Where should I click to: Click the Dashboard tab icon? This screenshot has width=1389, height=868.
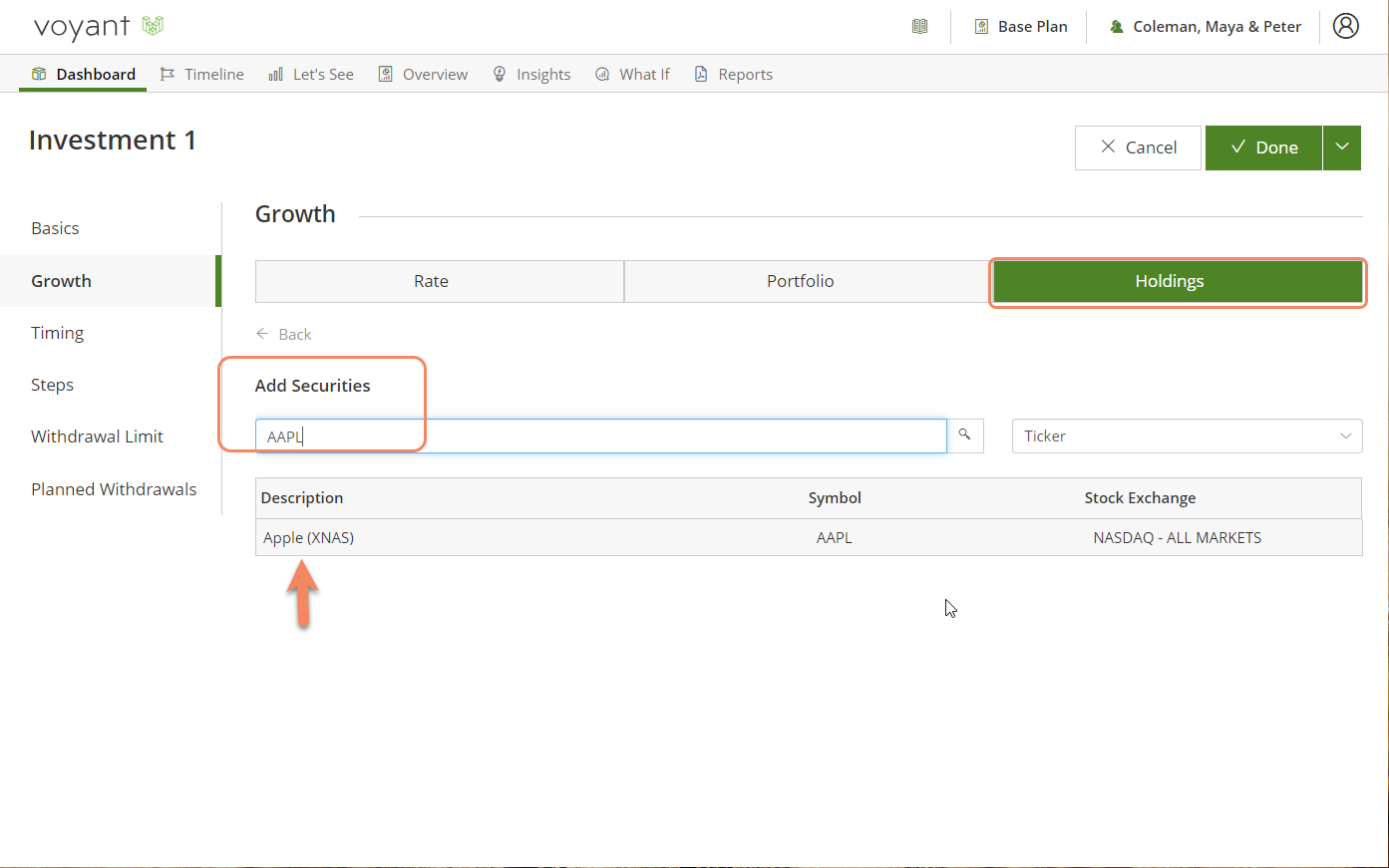(39, 74)
